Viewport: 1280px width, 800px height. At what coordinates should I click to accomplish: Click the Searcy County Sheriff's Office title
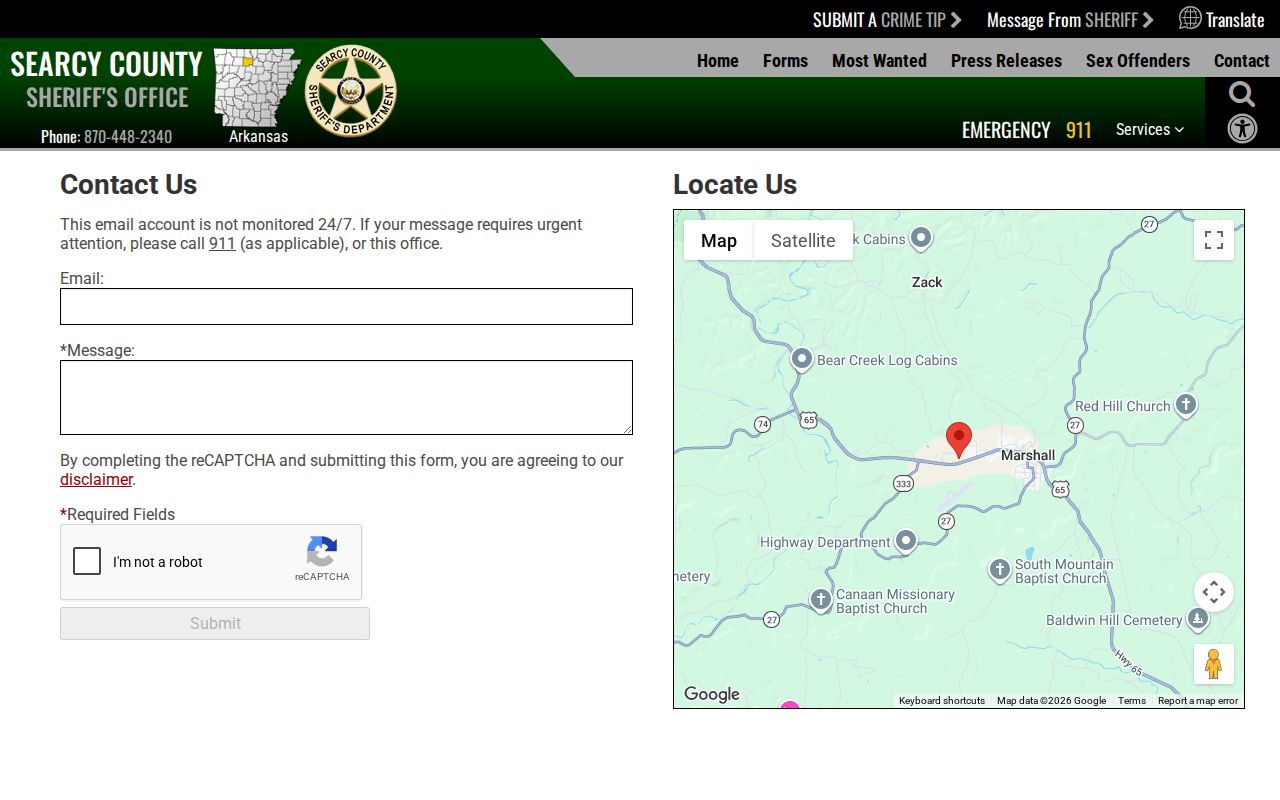click(x=107, y=80)
